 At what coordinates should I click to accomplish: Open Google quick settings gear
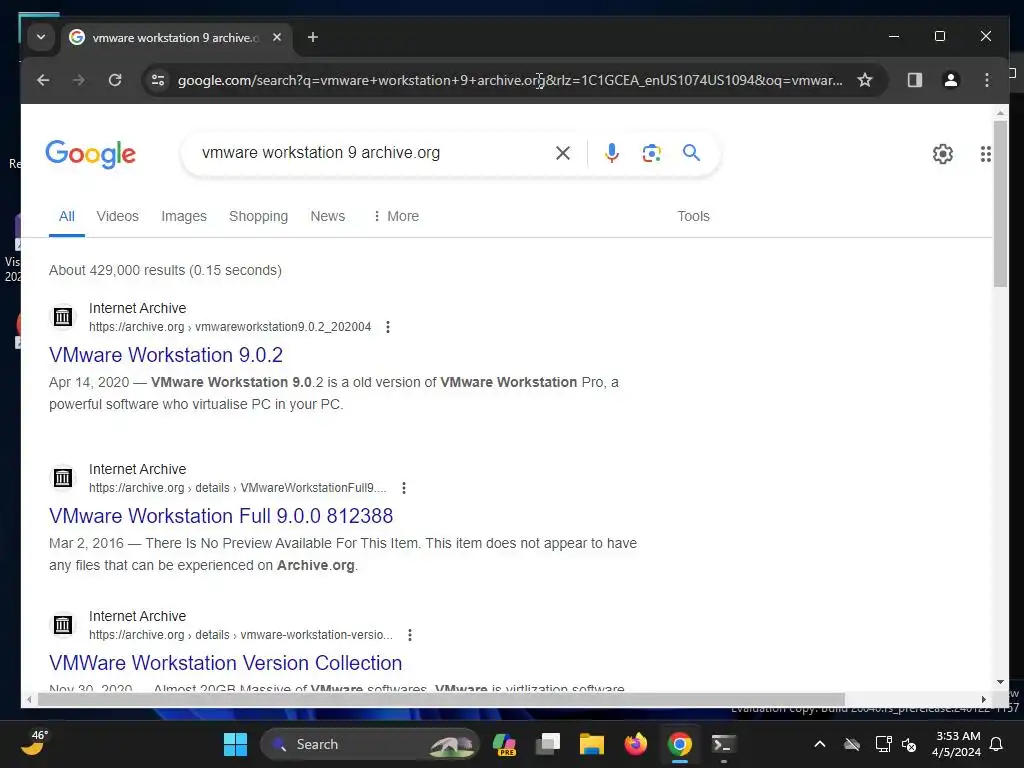tap(942, 154)
